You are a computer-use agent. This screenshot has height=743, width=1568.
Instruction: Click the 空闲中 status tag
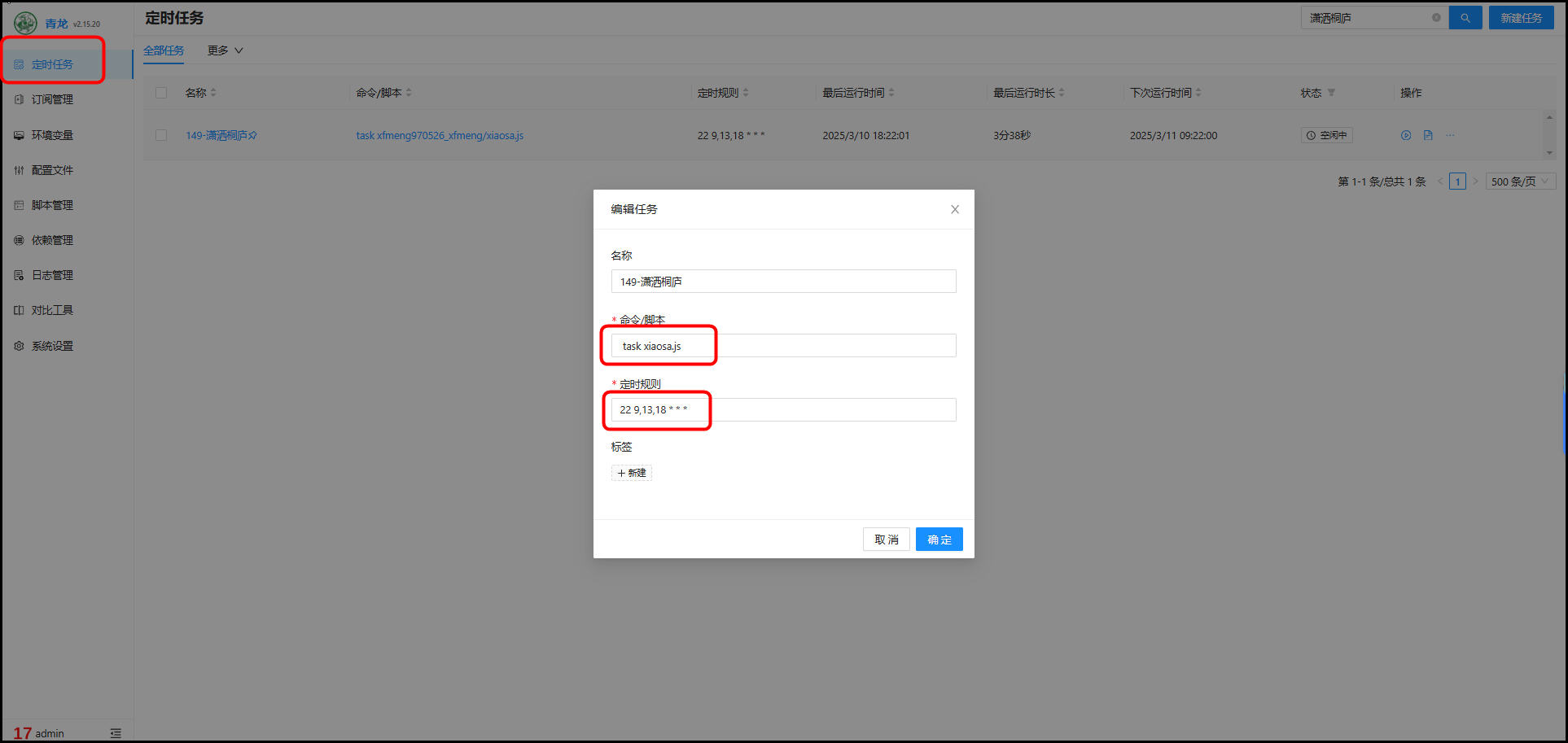pos(1326,135)
